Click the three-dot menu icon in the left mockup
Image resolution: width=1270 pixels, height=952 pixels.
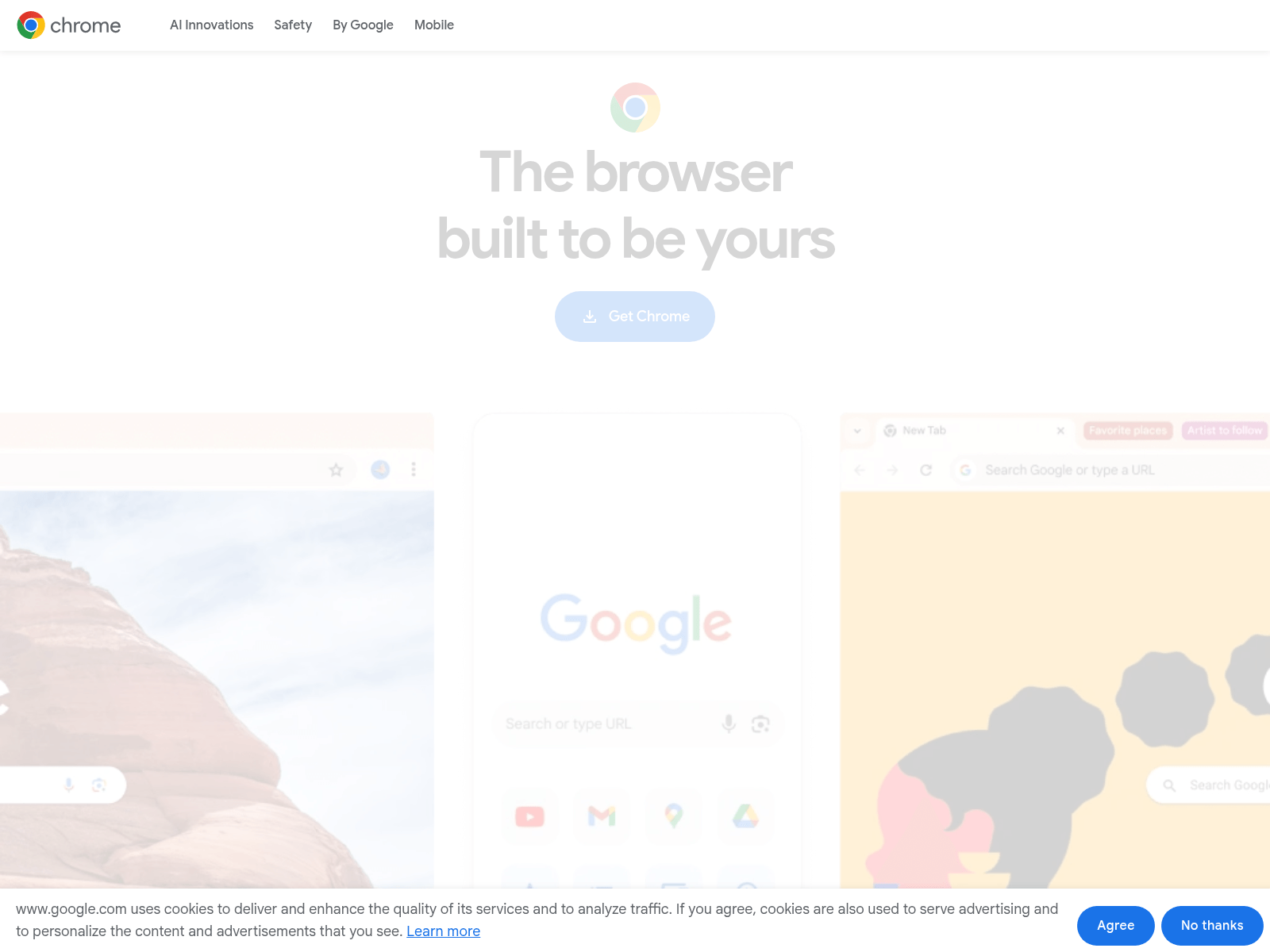click(x=414, y=470)
